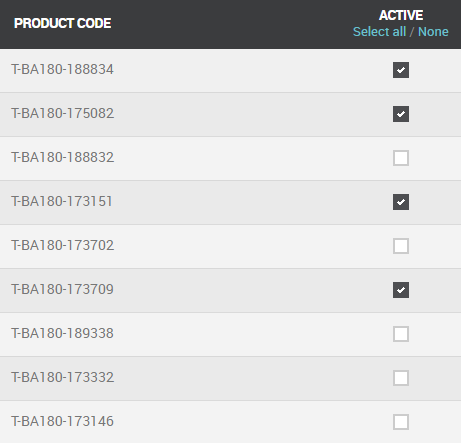Image resolution: width=461 pixels, height=443 pixels.
Task: Click product code T-BA180-173709
Action: click(62, 289)
